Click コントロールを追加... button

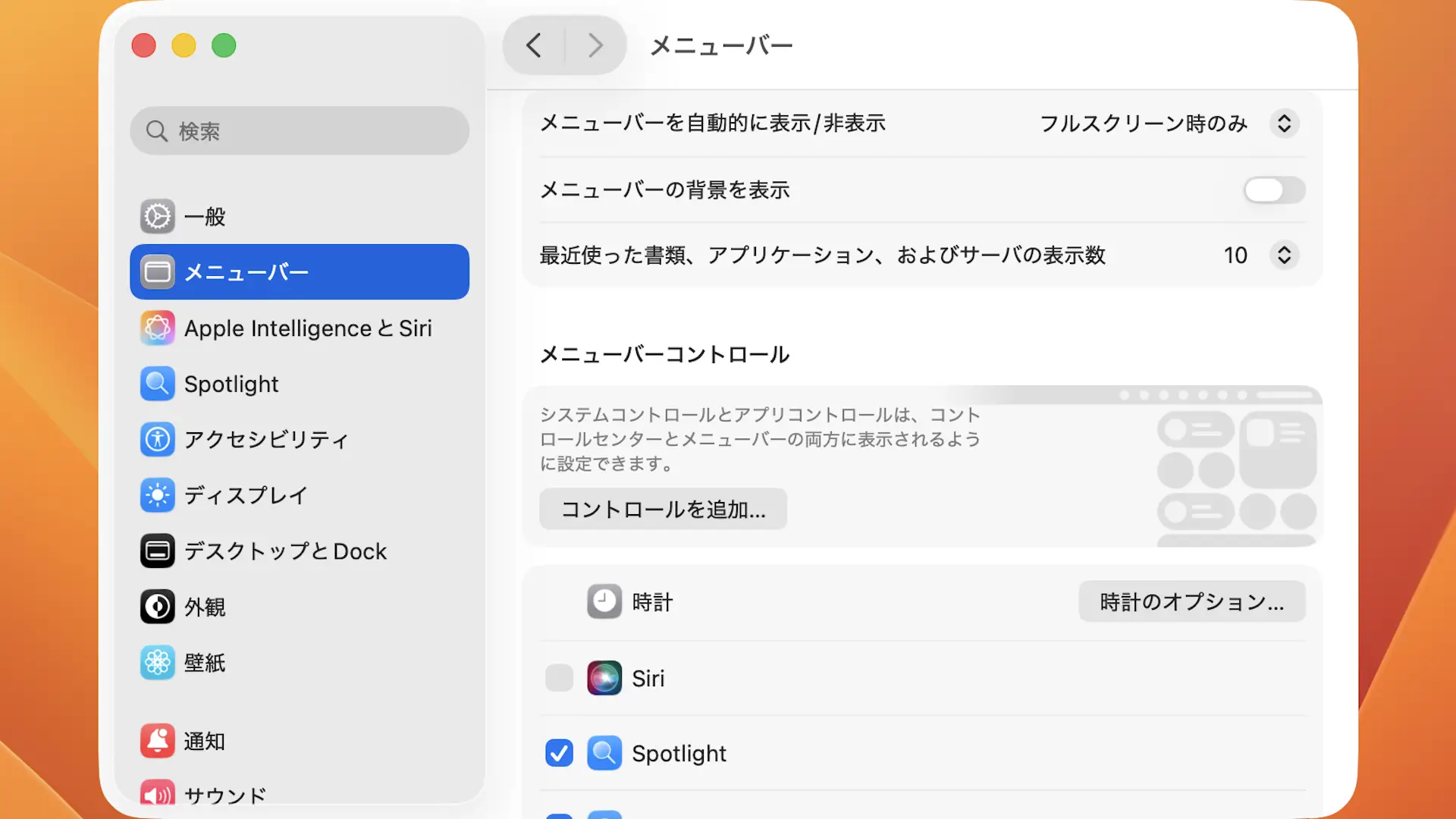click(663, 509)
